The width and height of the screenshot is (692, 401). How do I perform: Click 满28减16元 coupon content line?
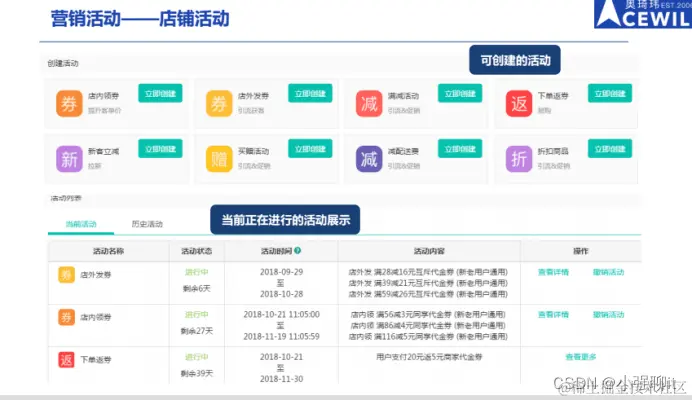(428, 272)
